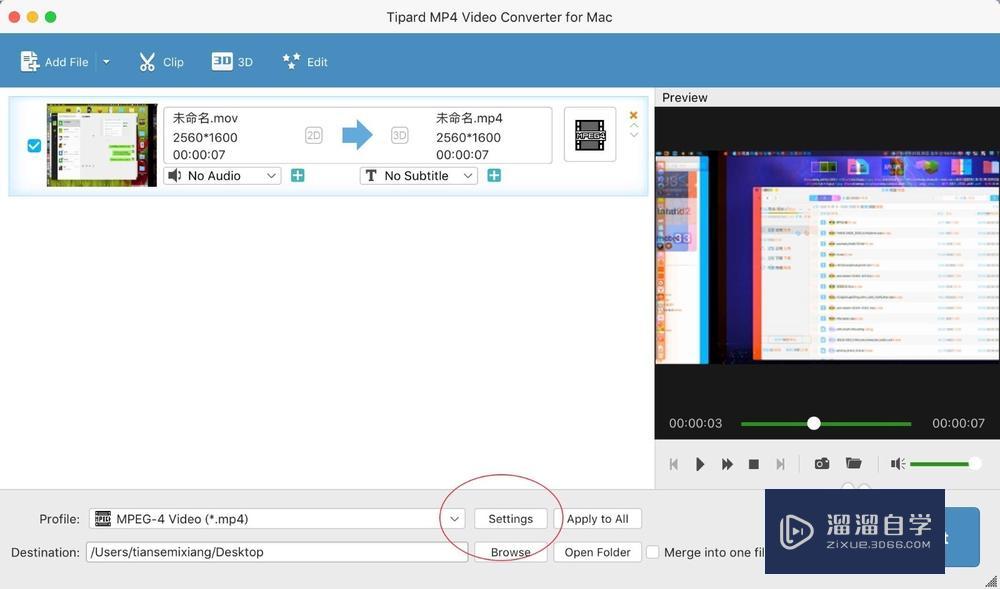The height and width of the screenshot is (589, 1000).
Task: Select the 未命名.mov video thumbnail
Action: (101, 145)
